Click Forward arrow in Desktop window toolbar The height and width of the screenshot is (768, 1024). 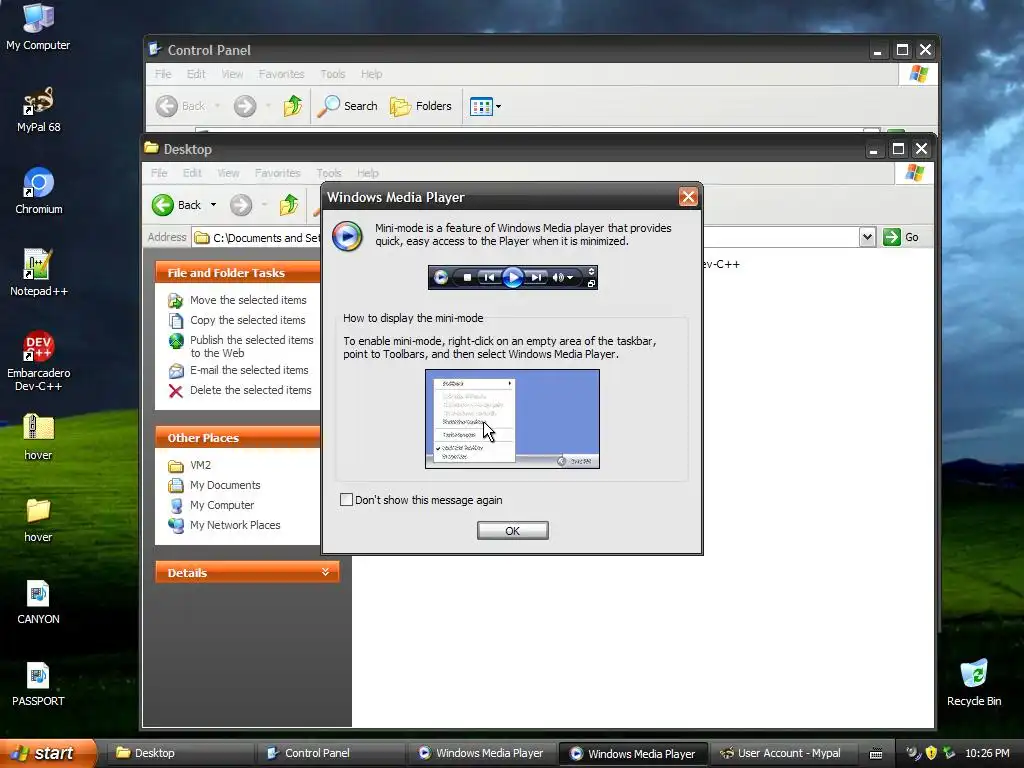coord(241,205)
